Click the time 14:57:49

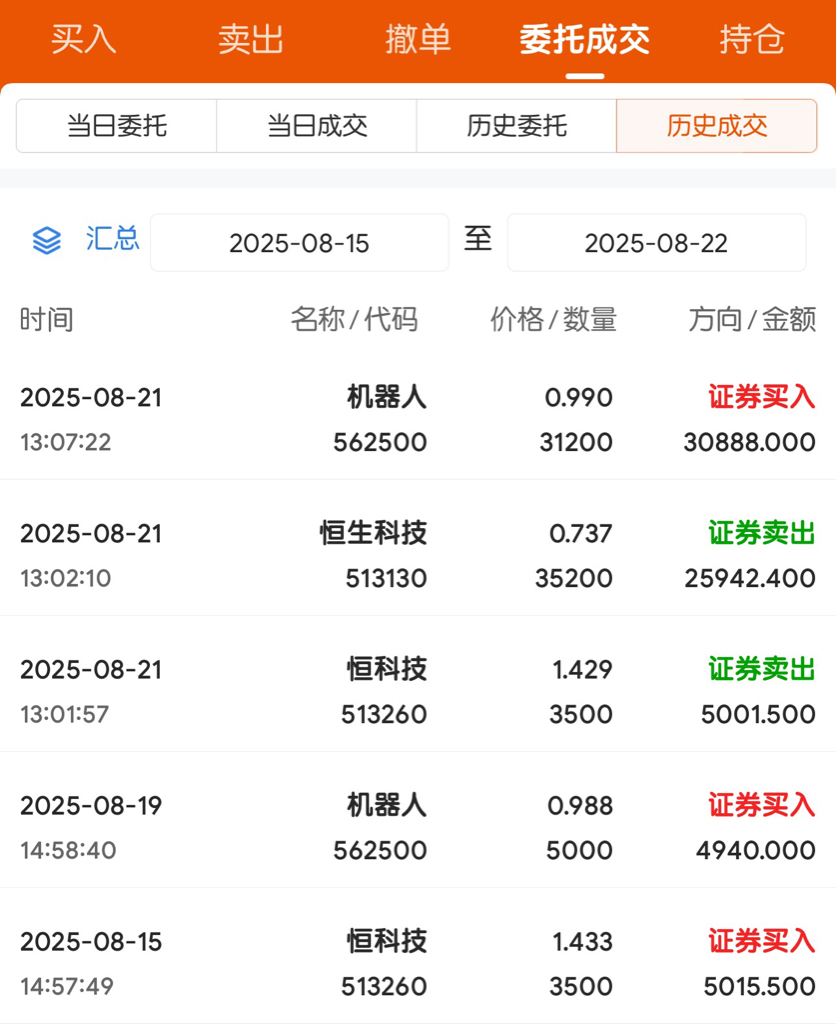pos(67,986)
